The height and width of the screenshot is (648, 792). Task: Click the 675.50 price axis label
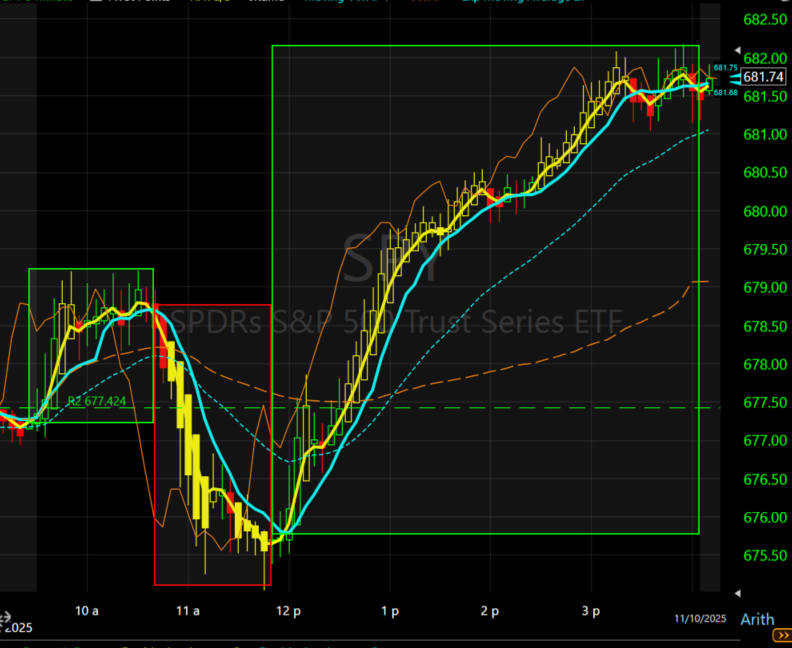[x=765, y=556]
